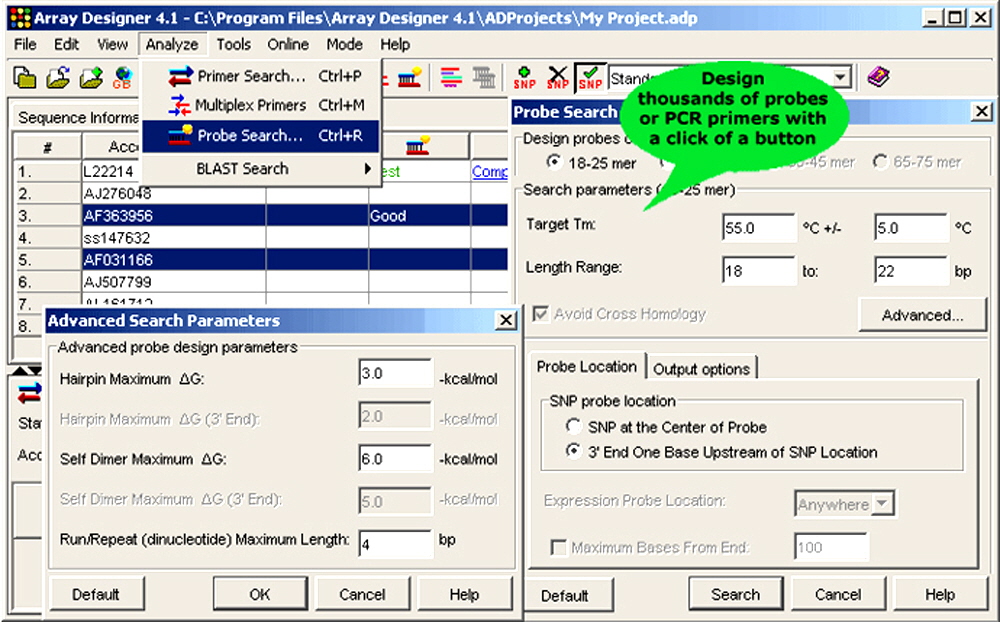
Task: Click the Run/Repeat Maximum Length field
Action: [395, 544]
